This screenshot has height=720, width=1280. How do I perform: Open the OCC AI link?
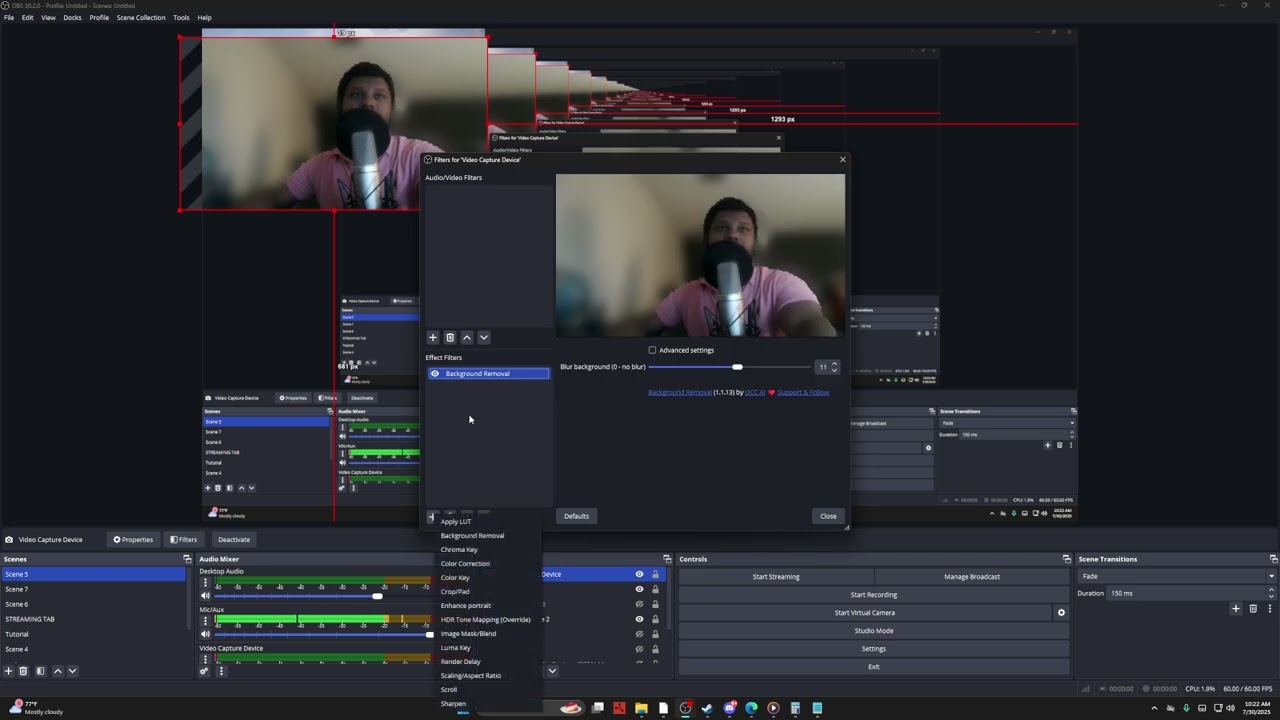pyautogui.click(x=755, y=392)
